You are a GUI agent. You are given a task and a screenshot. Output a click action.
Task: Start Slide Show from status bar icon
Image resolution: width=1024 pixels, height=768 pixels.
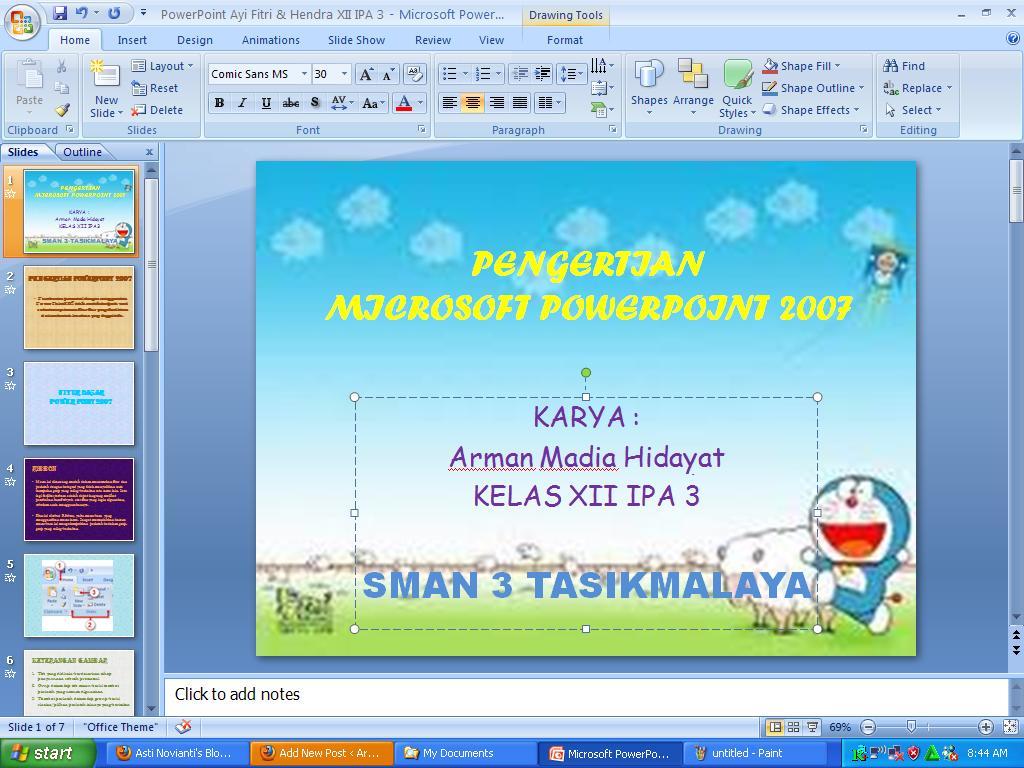coord(812,727)
